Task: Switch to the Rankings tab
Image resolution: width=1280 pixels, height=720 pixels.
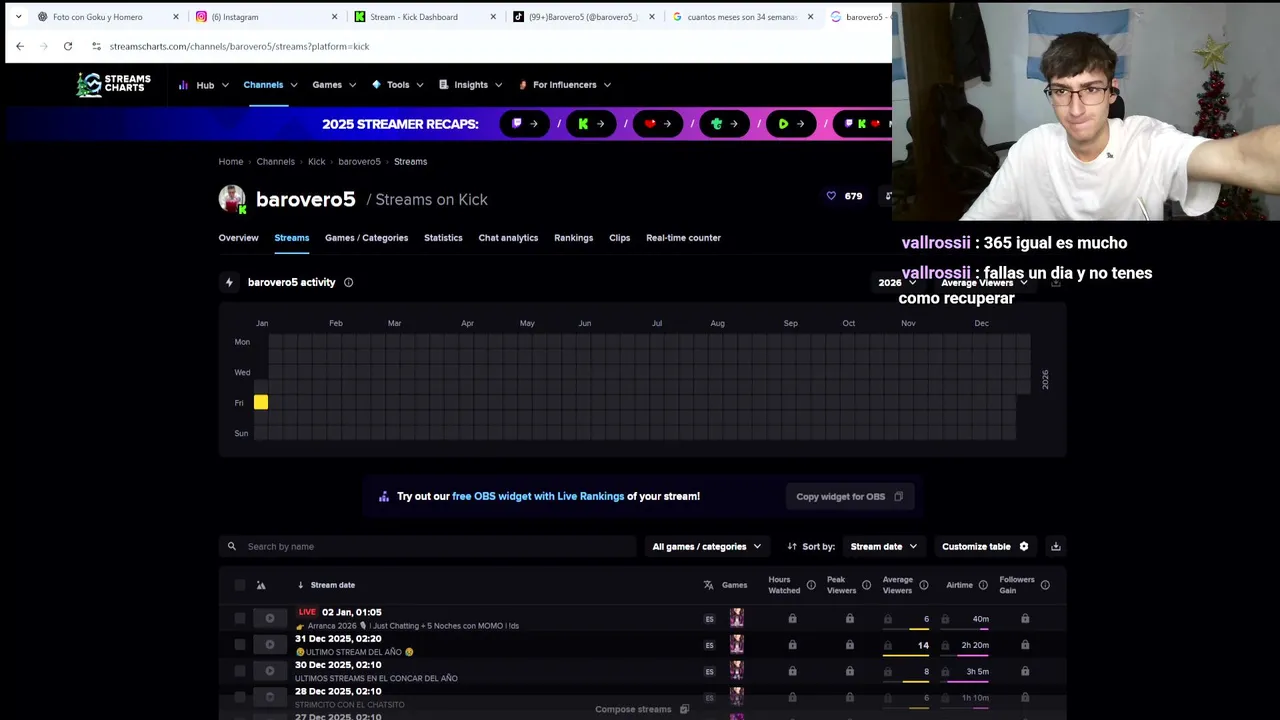Action: tap(573, 238)
